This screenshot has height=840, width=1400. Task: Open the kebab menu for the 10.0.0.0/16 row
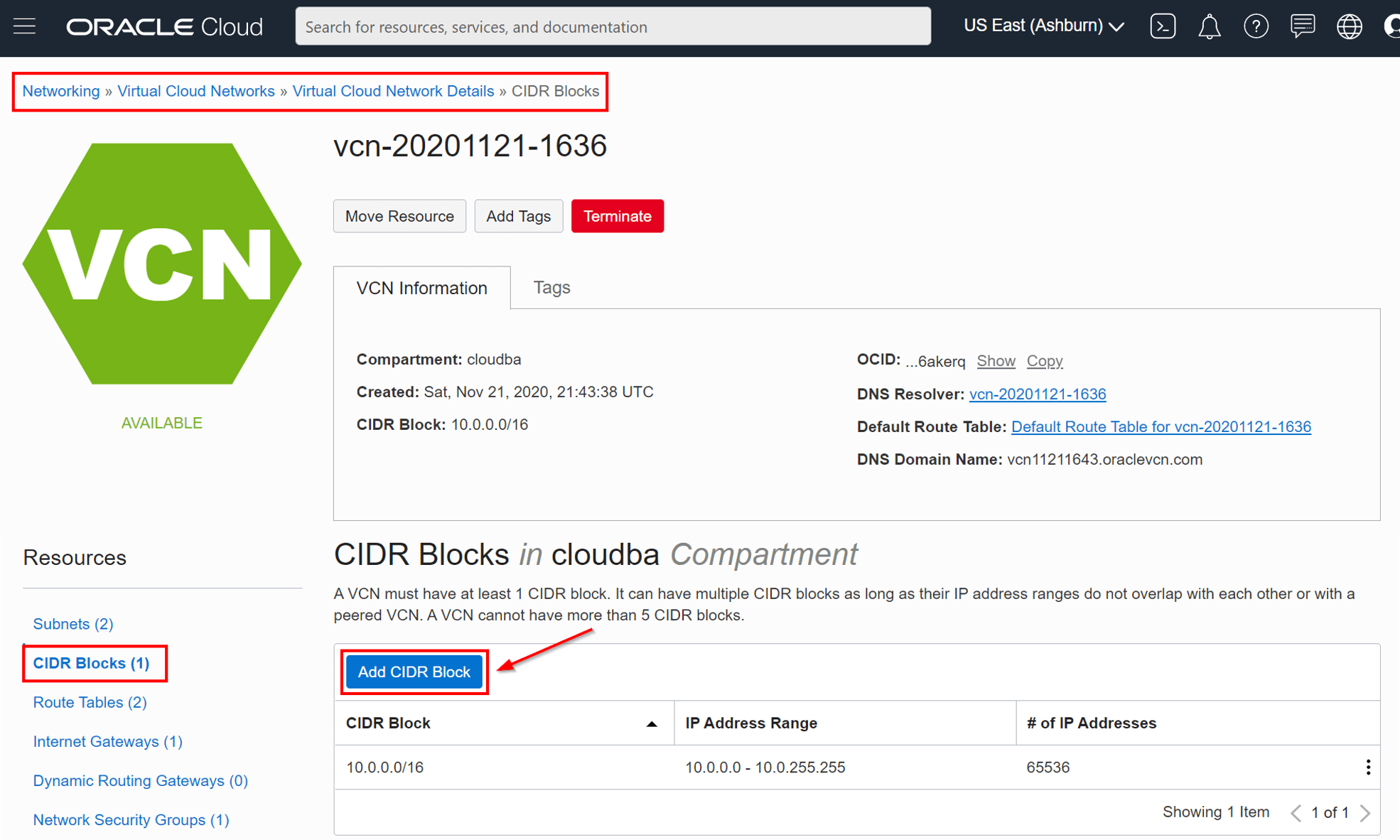tap(1368, 767)
